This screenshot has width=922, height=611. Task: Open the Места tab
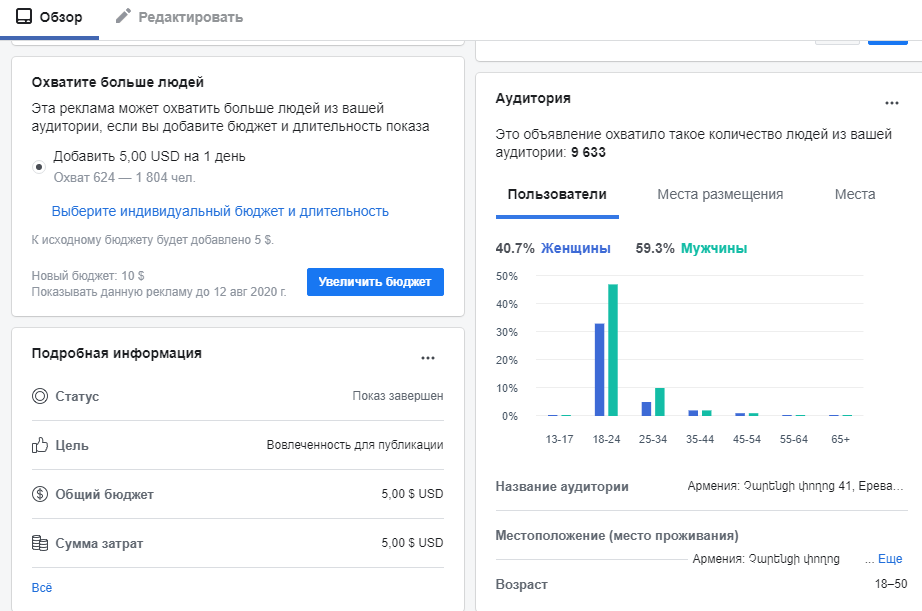[854, 195]
